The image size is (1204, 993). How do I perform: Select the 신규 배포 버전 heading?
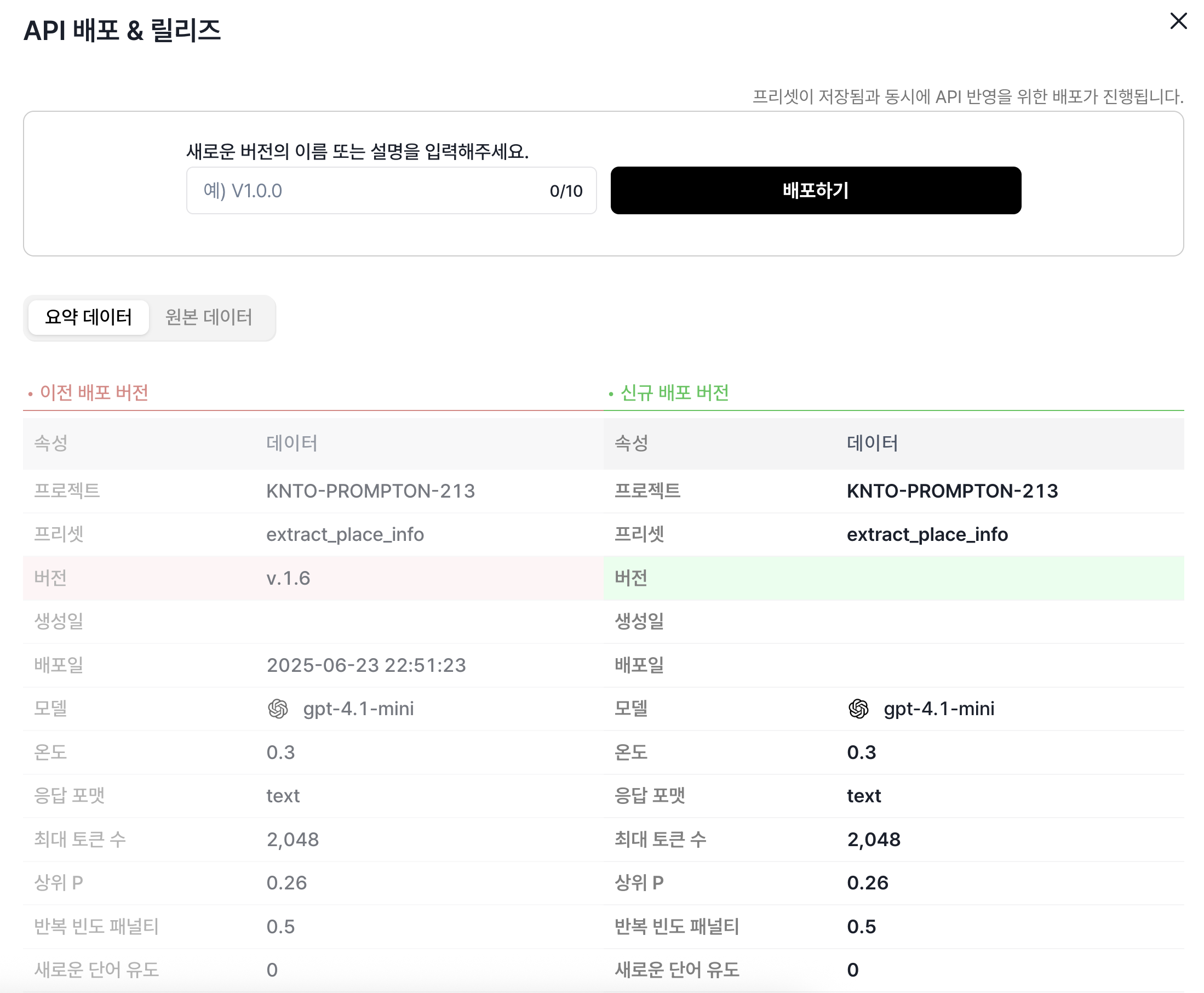(674, 393)
